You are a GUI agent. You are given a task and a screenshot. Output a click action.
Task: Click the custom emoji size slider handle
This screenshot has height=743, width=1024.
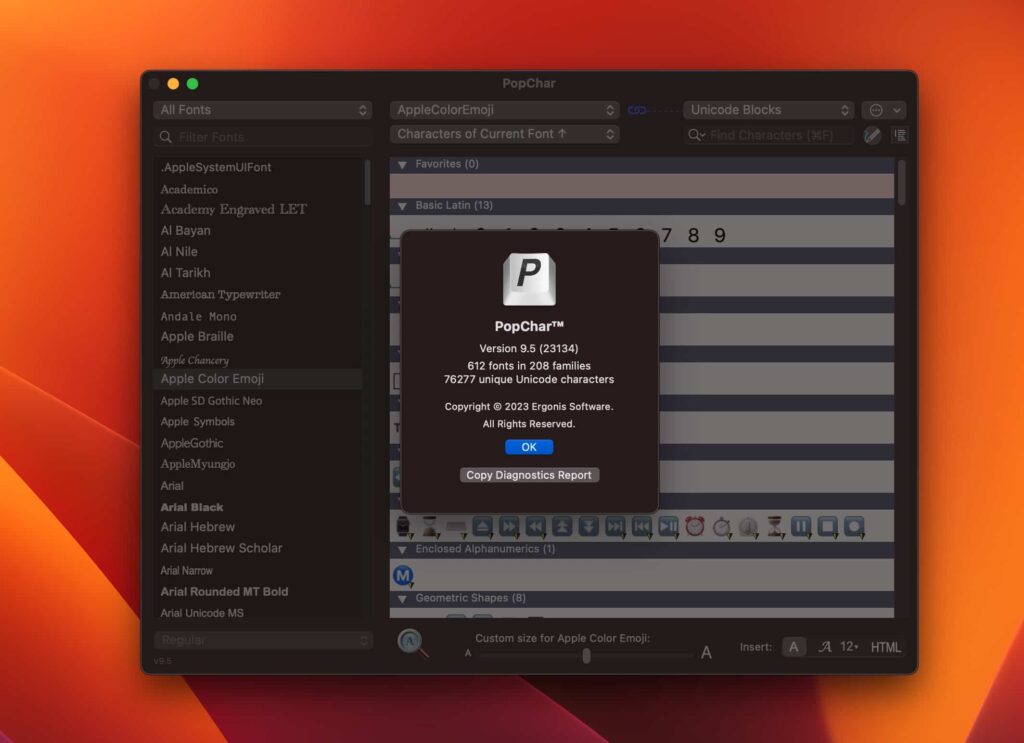[x=586, y=656]
